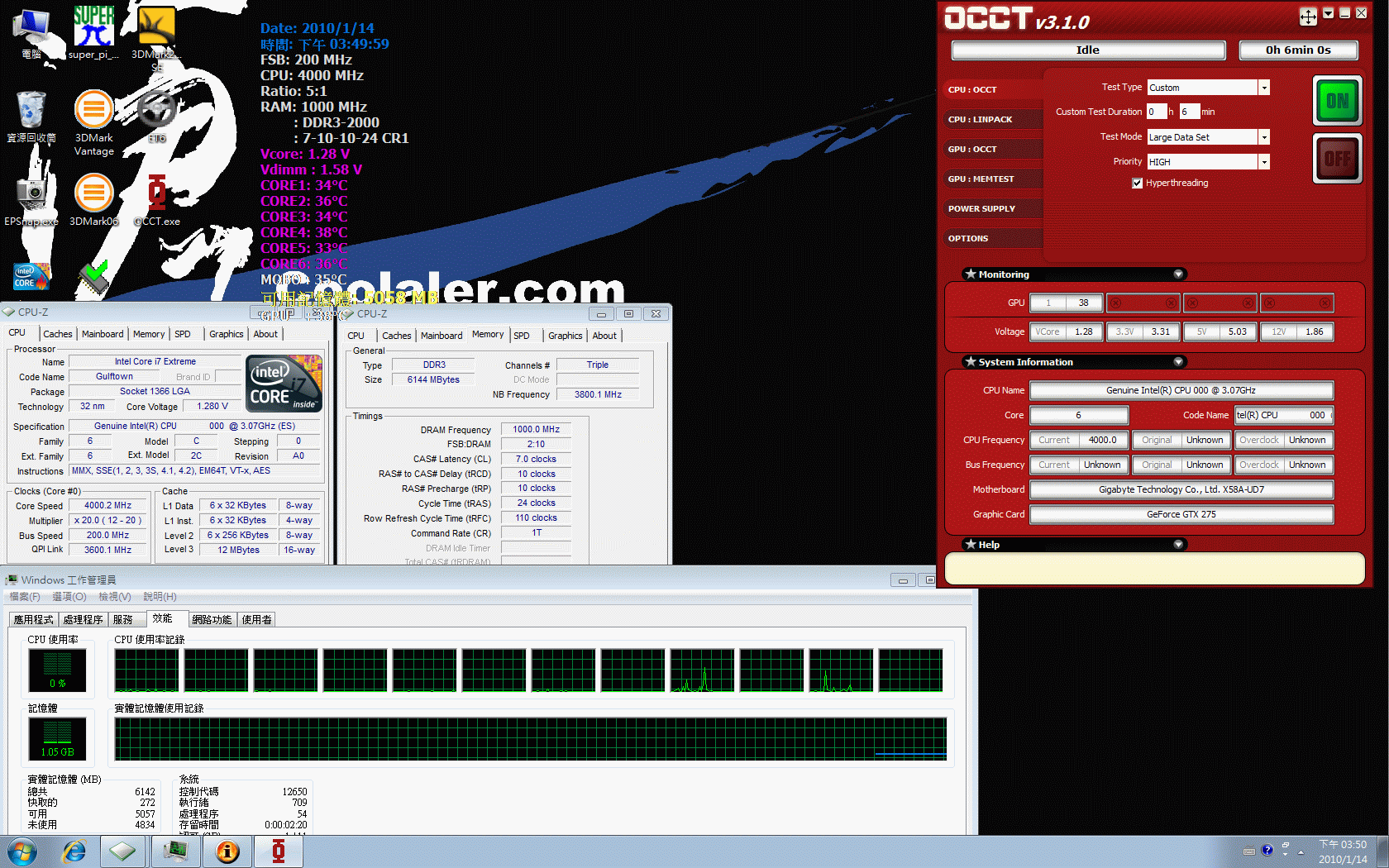Screen dimensions: 1389x868
Task: Switch to 網路功能 tab in Task Manager
Action: 212,619
